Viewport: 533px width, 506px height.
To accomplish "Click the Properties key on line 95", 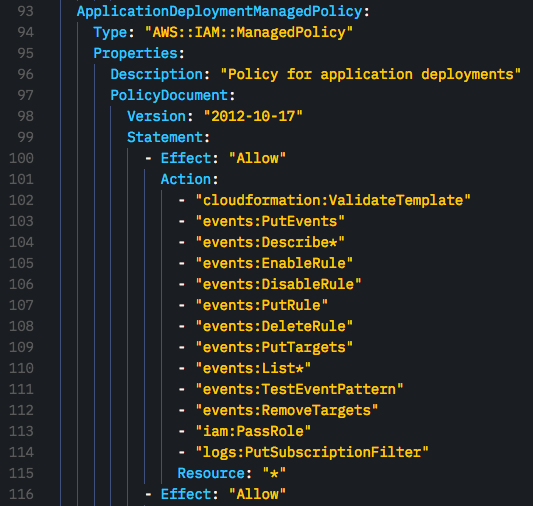I will (135, 53).
